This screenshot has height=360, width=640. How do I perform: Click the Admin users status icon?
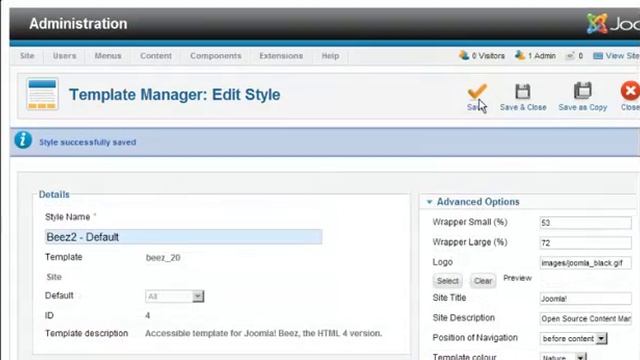pos(520,55)
